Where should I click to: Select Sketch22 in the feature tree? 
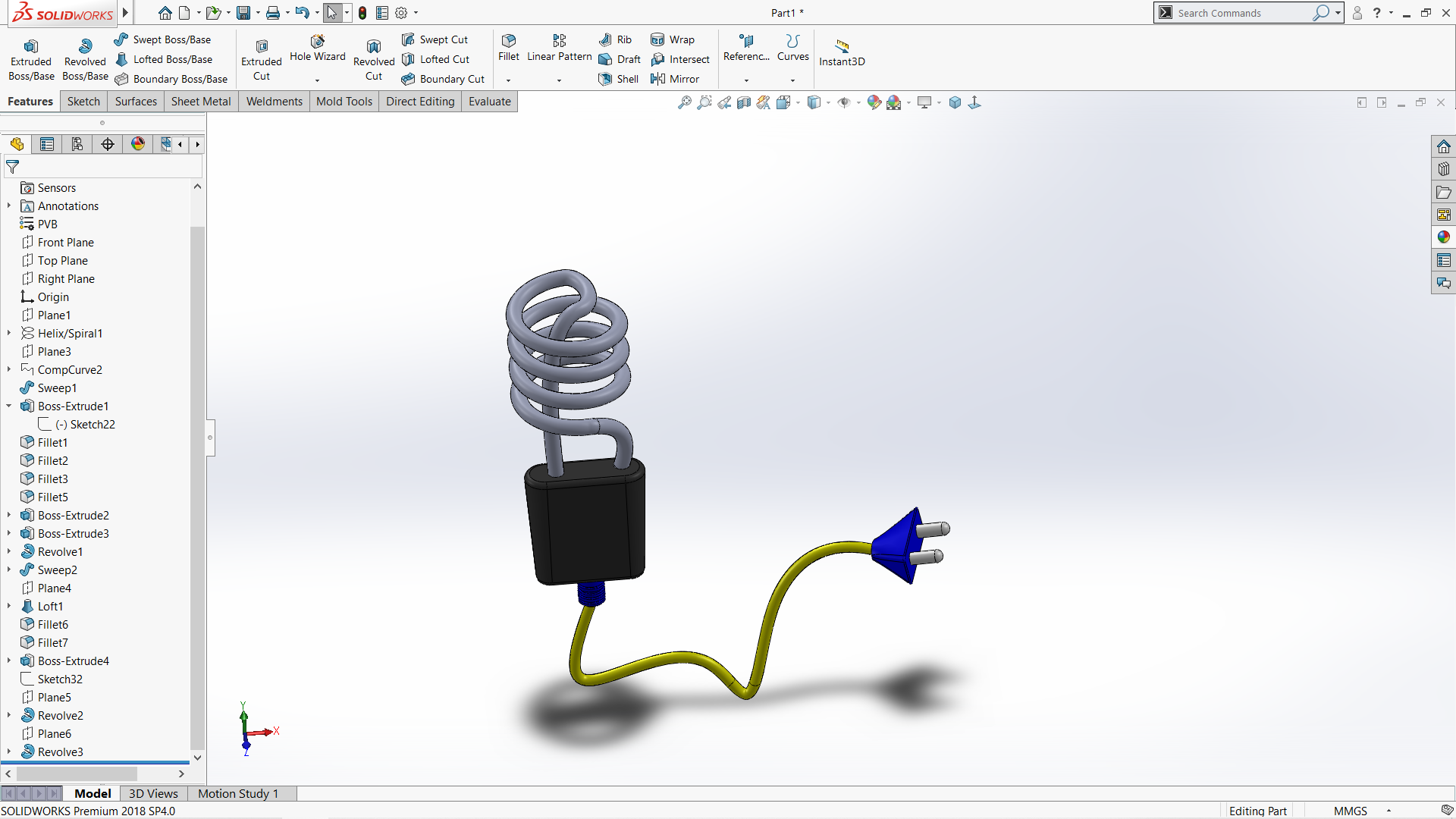tap(92, 425)
